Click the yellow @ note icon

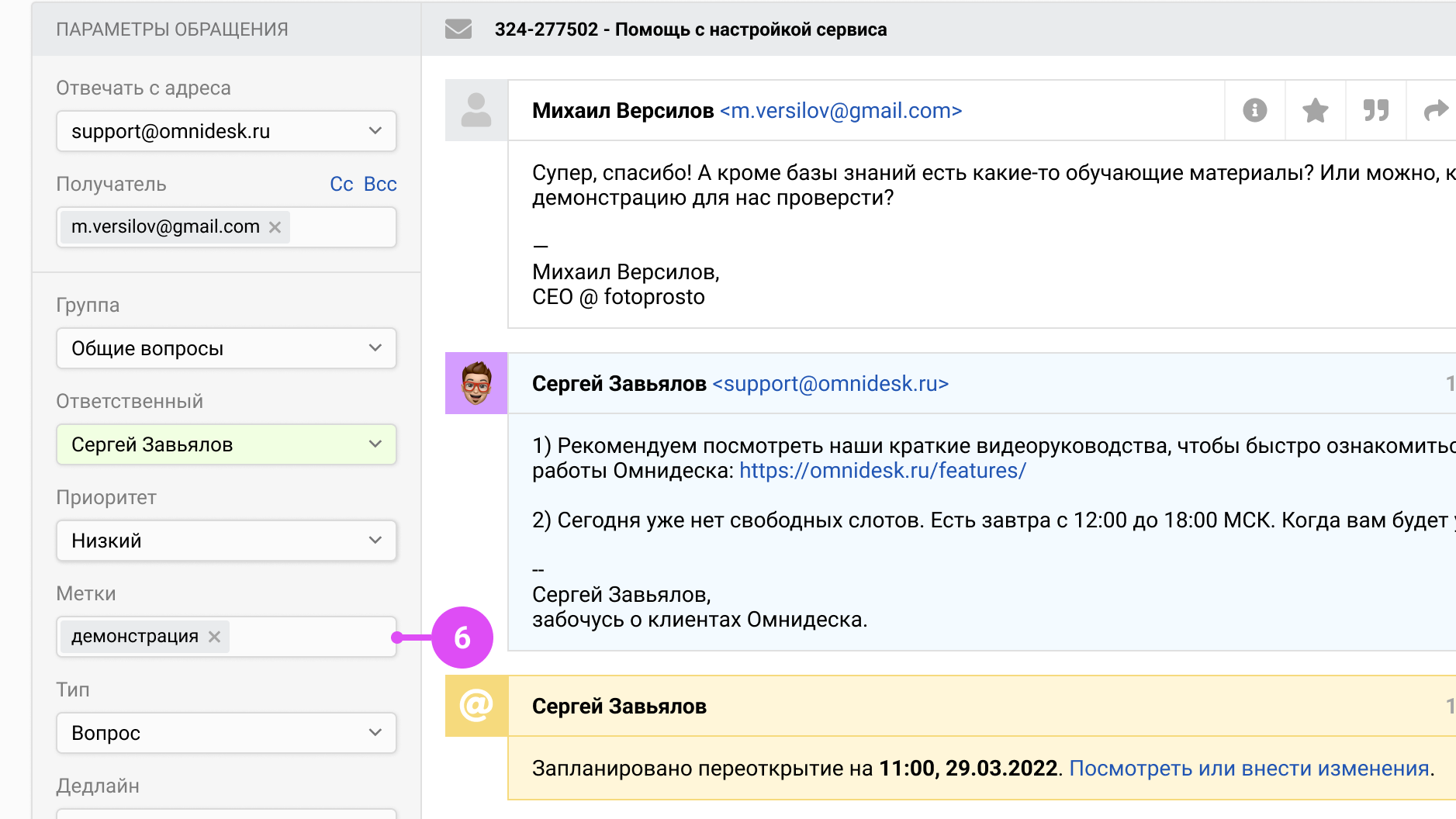point(476,706)
